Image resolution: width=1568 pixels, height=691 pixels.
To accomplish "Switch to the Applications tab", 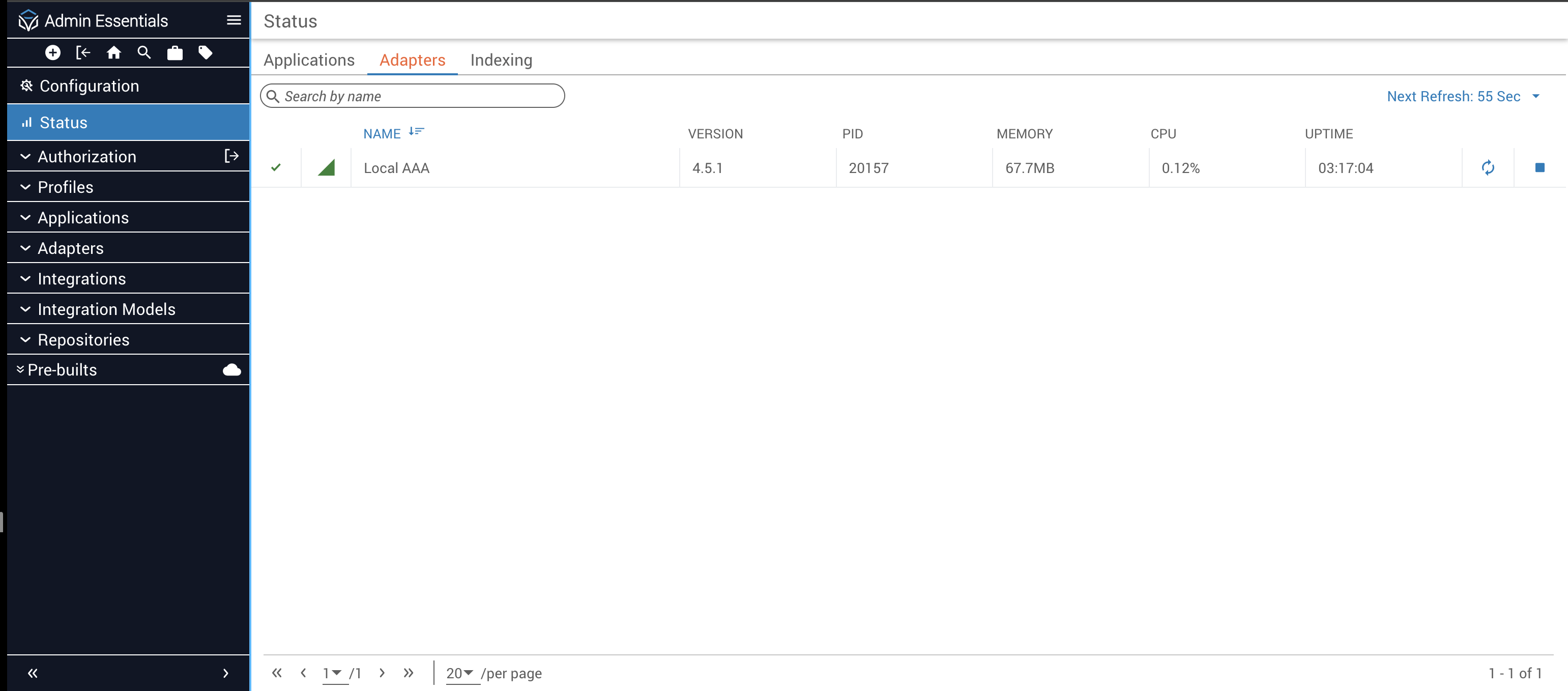I will (x=309, y=60).
